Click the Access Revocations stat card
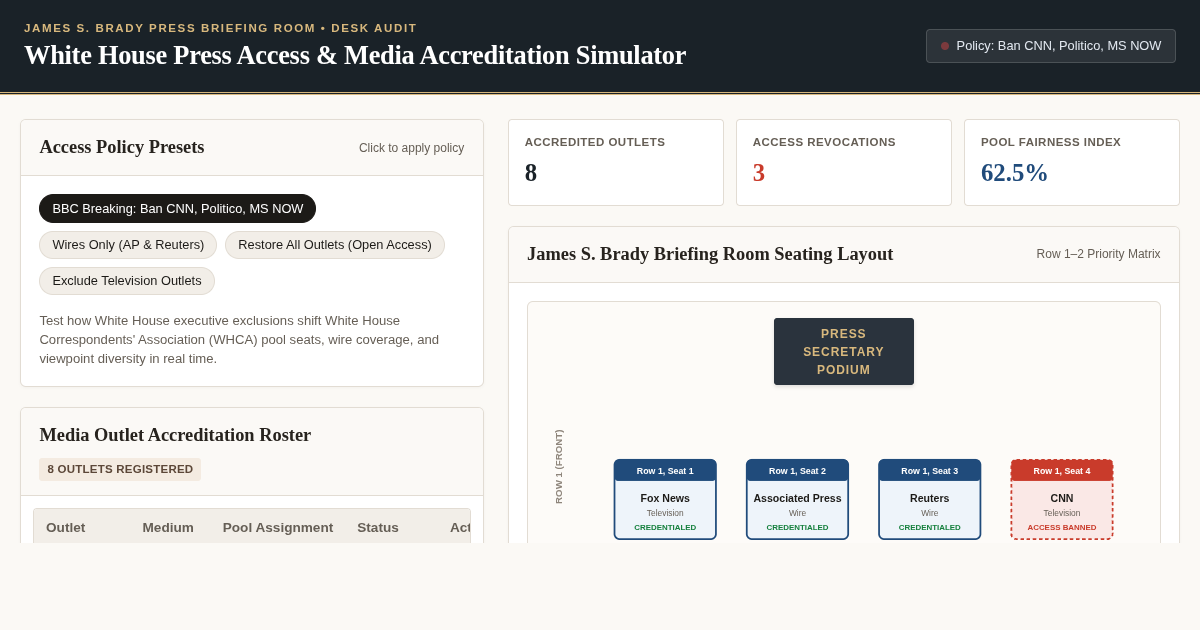Screen dimensions: 1200x630 pos(844,163)
